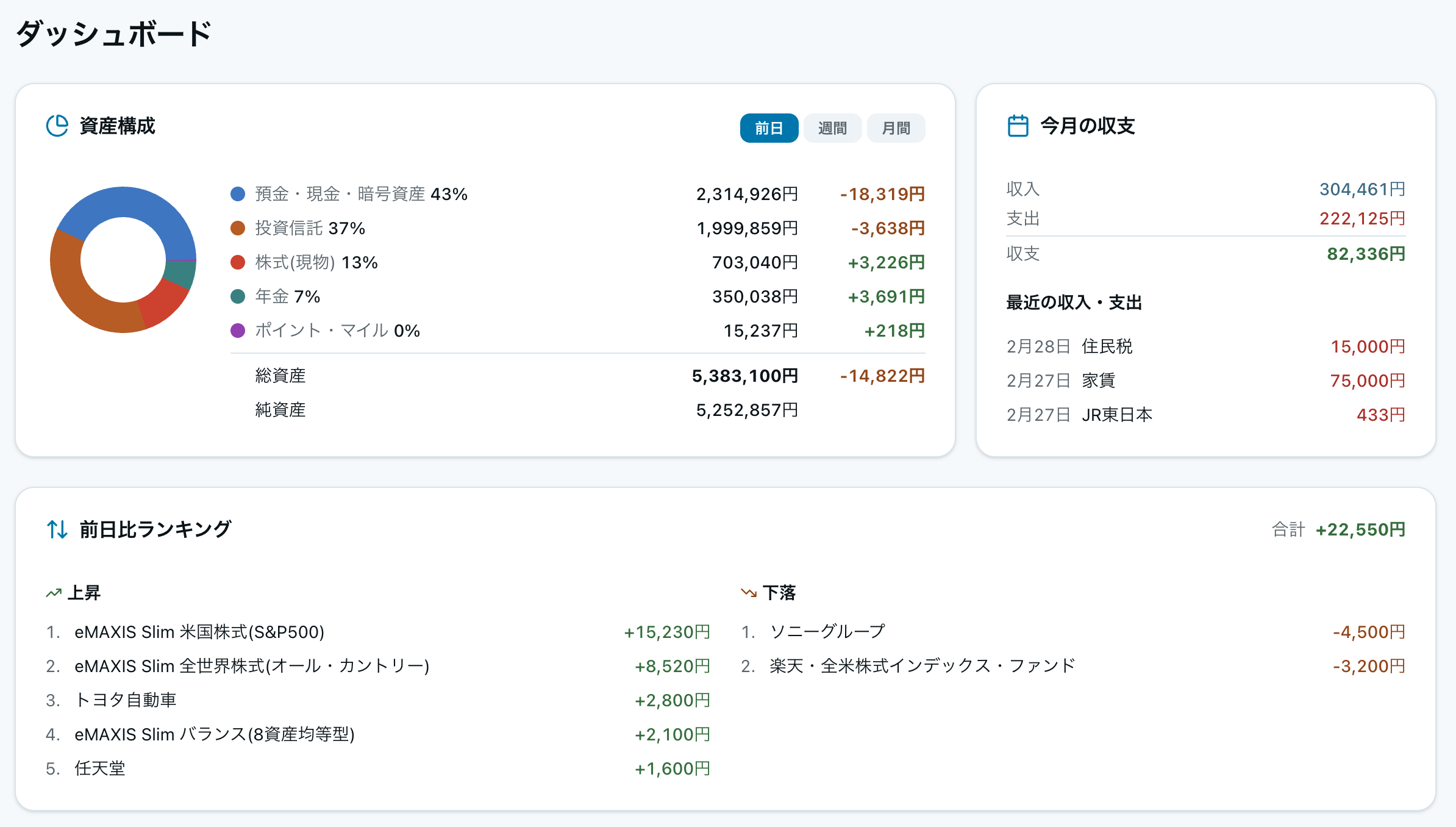This screenshot has height=827, width=1456.
Task: Switch to the 月間 view
Action: point(896,127)
